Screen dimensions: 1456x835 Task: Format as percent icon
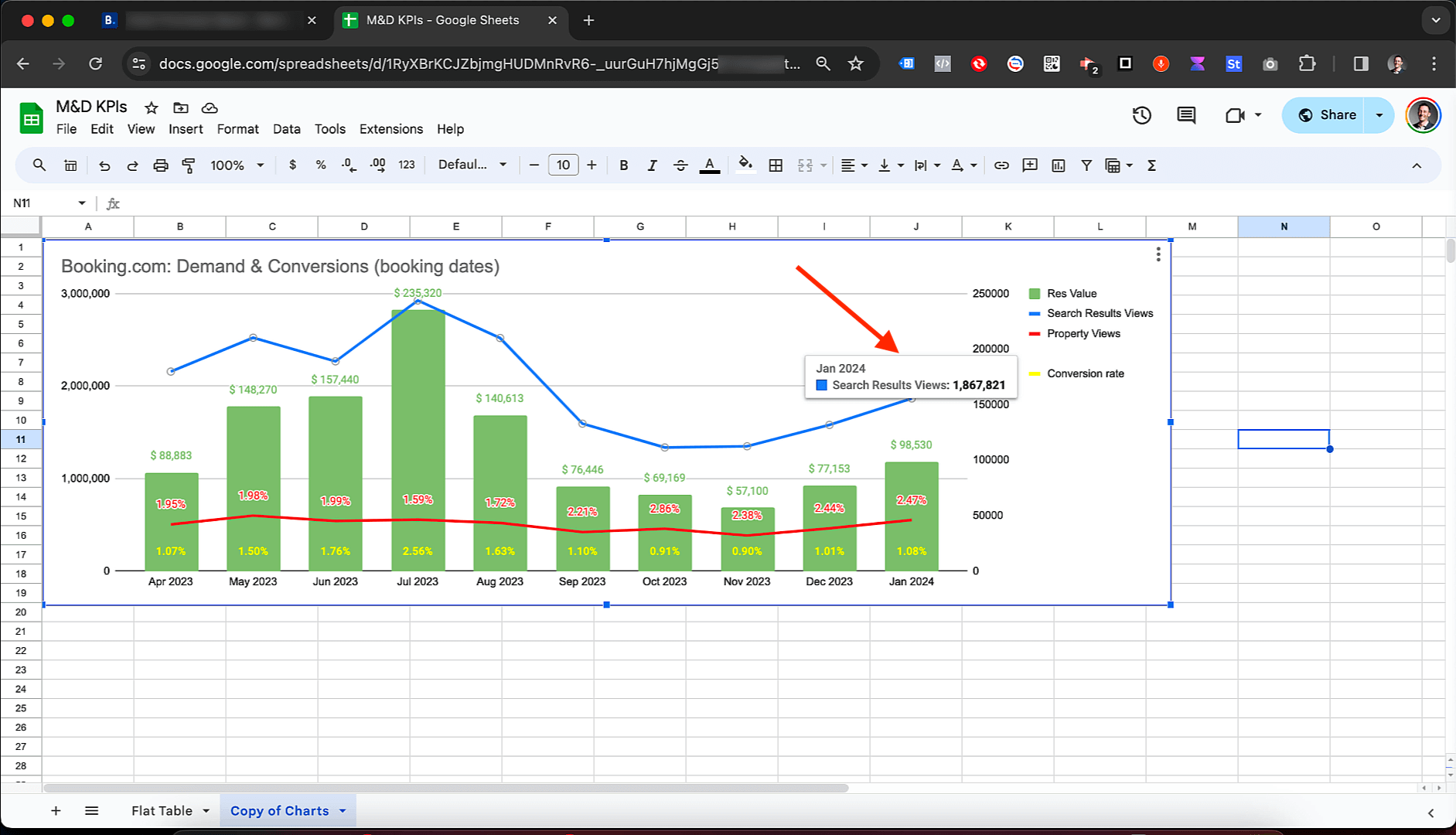pyautogui.click(x=321, y=165)
